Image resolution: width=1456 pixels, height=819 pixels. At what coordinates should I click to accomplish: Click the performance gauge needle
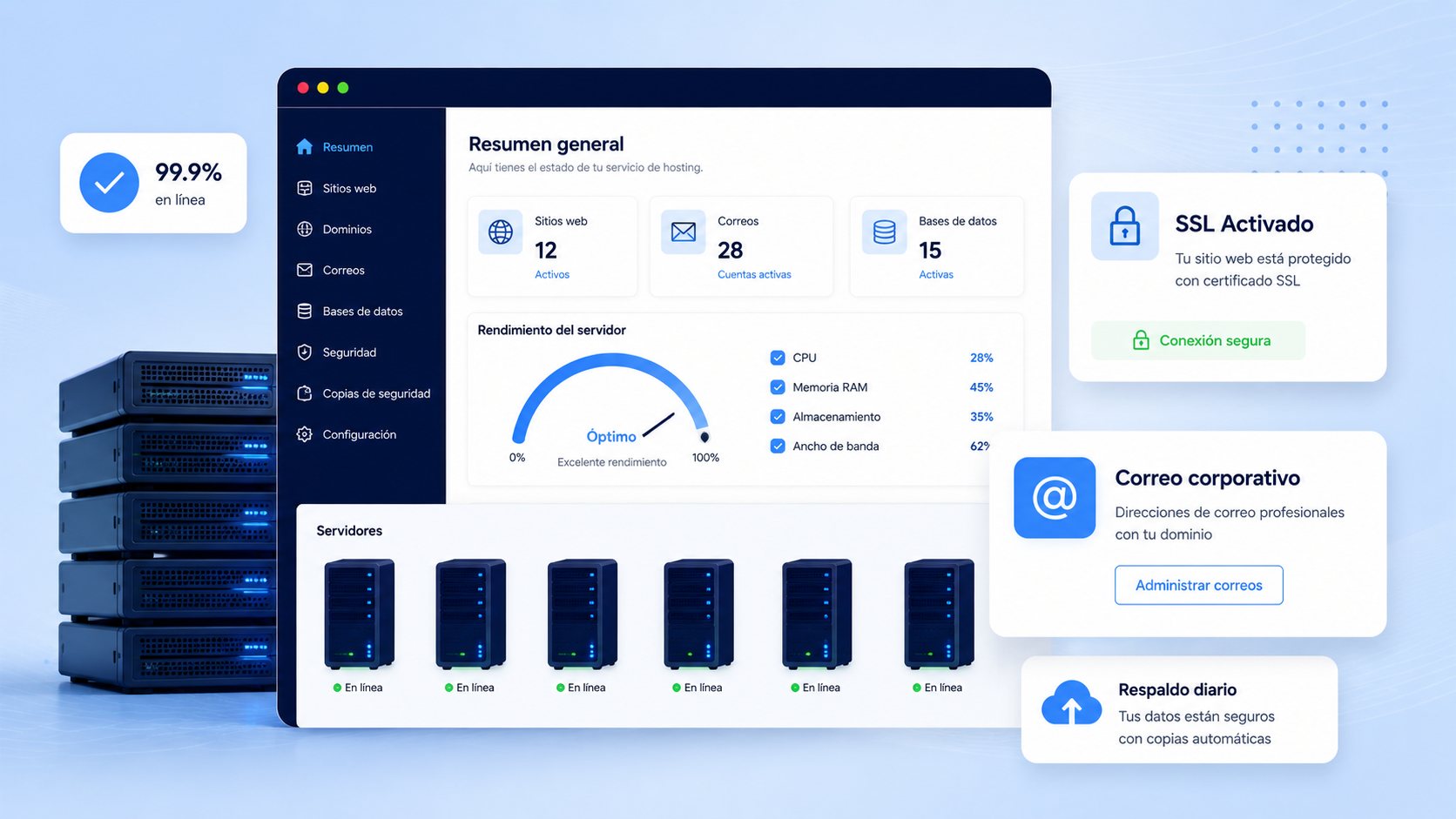[x=658, y=426]
